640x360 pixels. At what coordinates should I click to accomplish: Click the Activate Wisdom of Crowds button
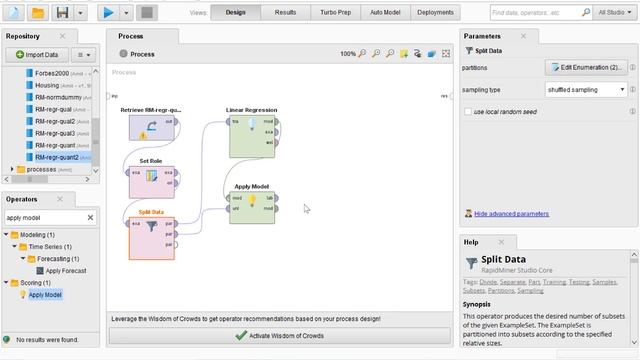(280, 336)
